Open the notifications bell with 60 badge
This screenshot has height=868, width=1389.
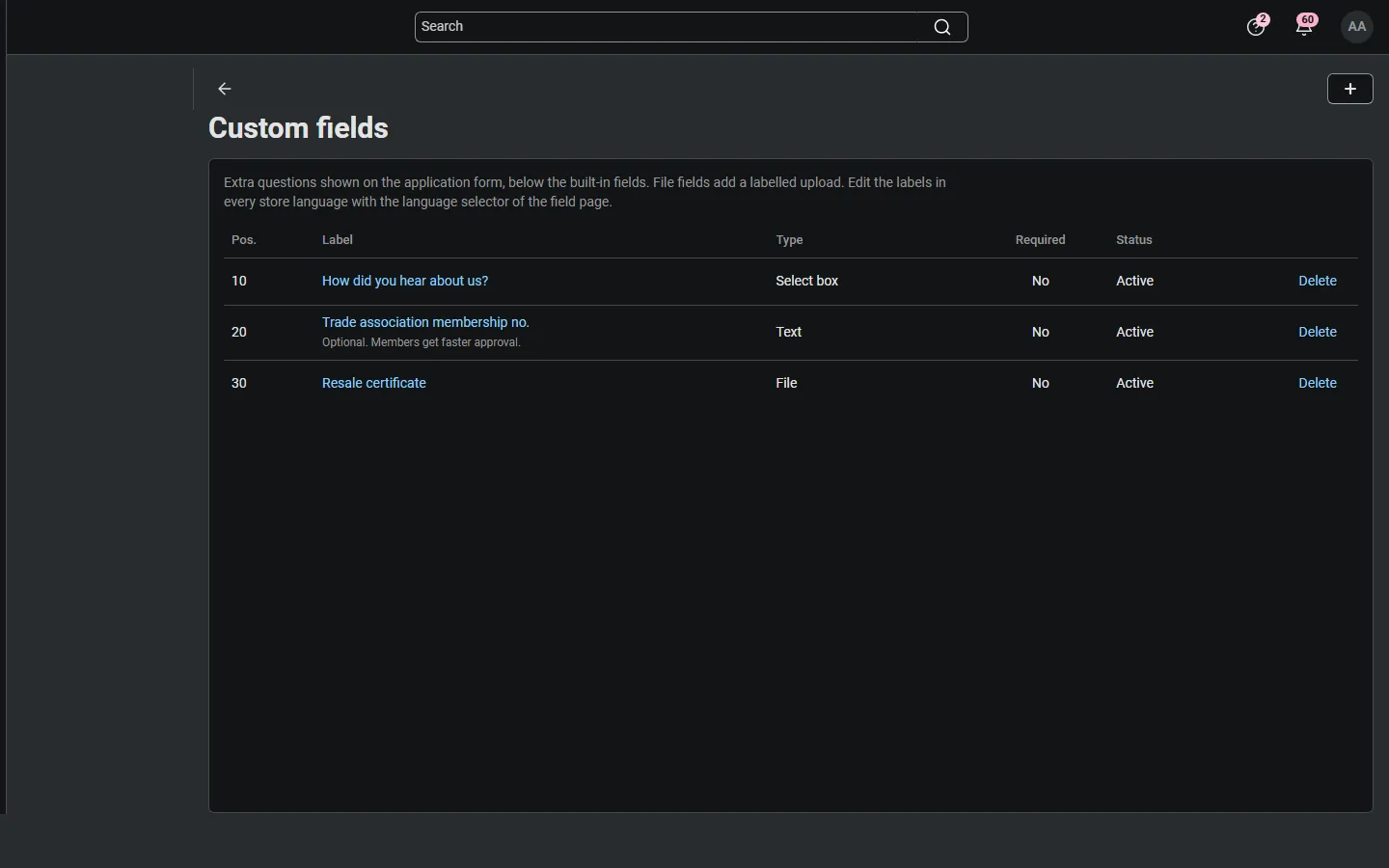1306,26
